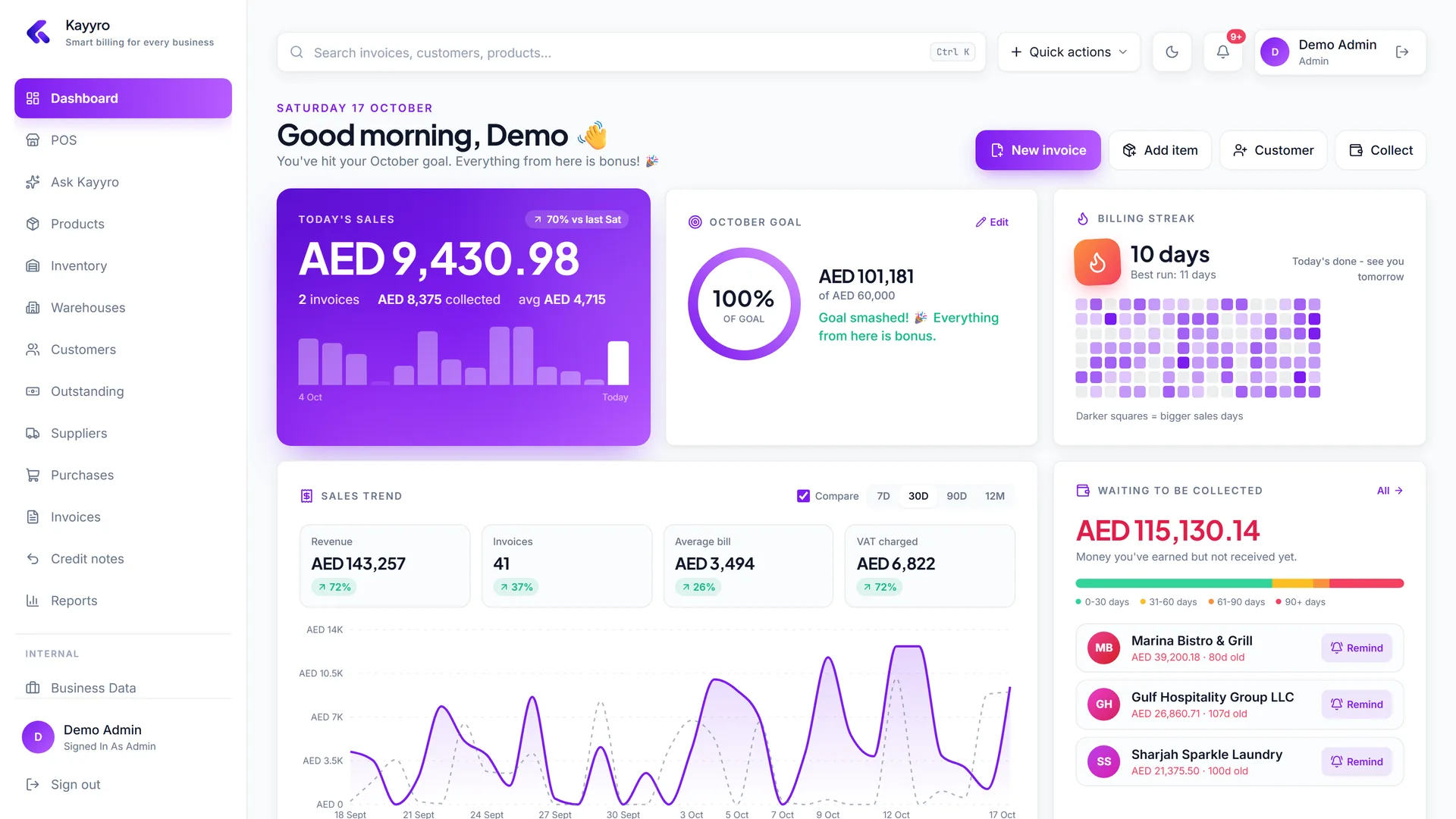Click logout icon beside Demo Admin header
The image size is (1456, 819).
[1402, 52]
